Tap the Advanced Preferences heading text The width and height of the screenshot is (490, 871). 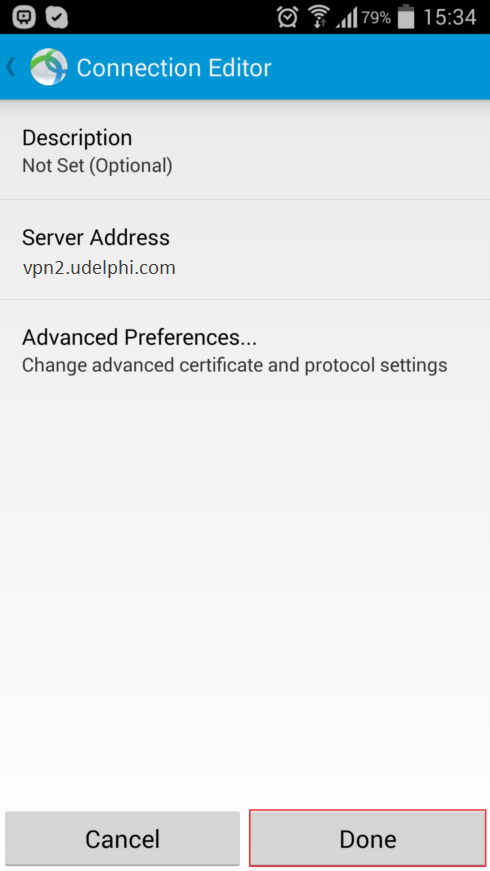[x=139, y=337]
